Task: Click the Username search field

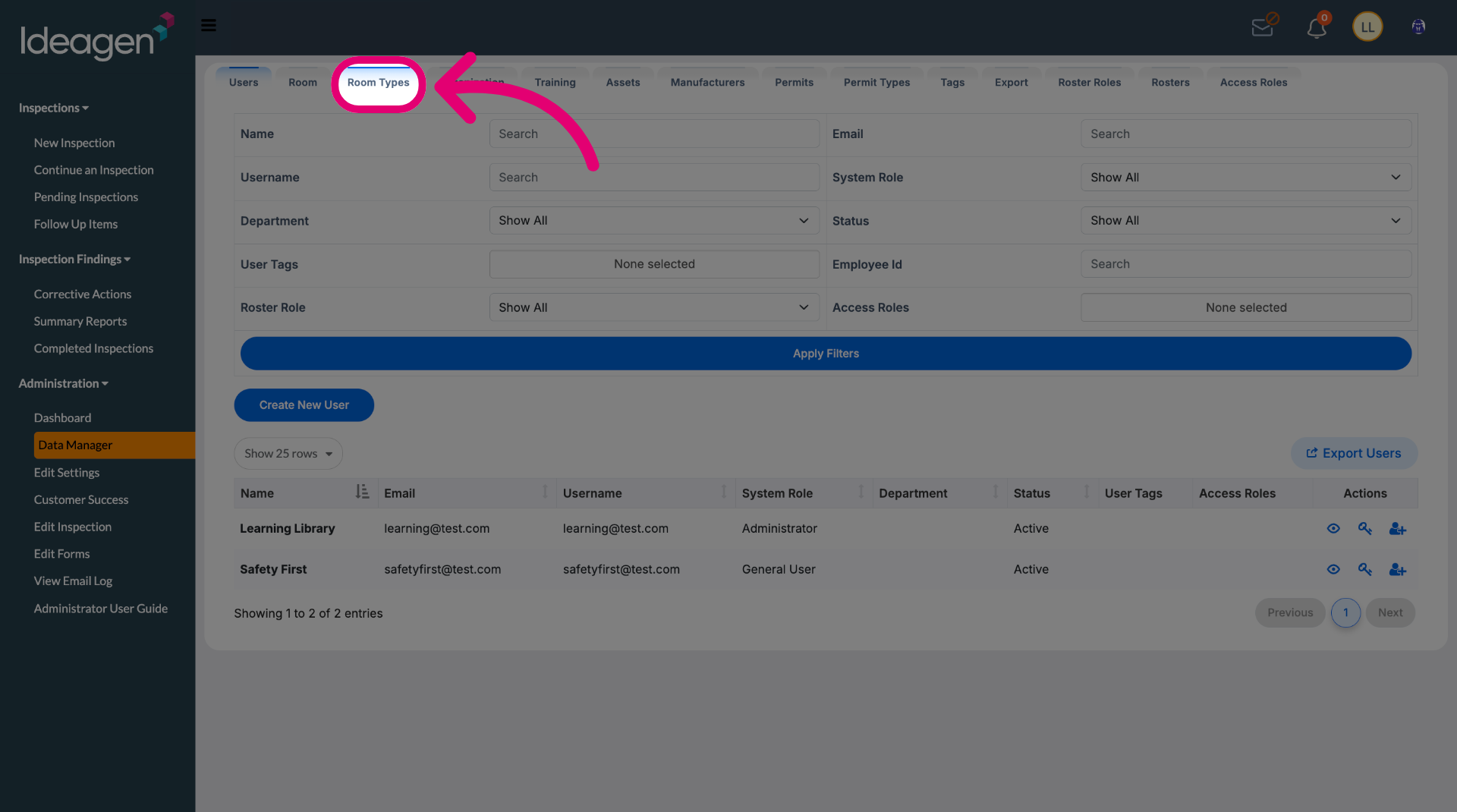Action: click(654, 177)
